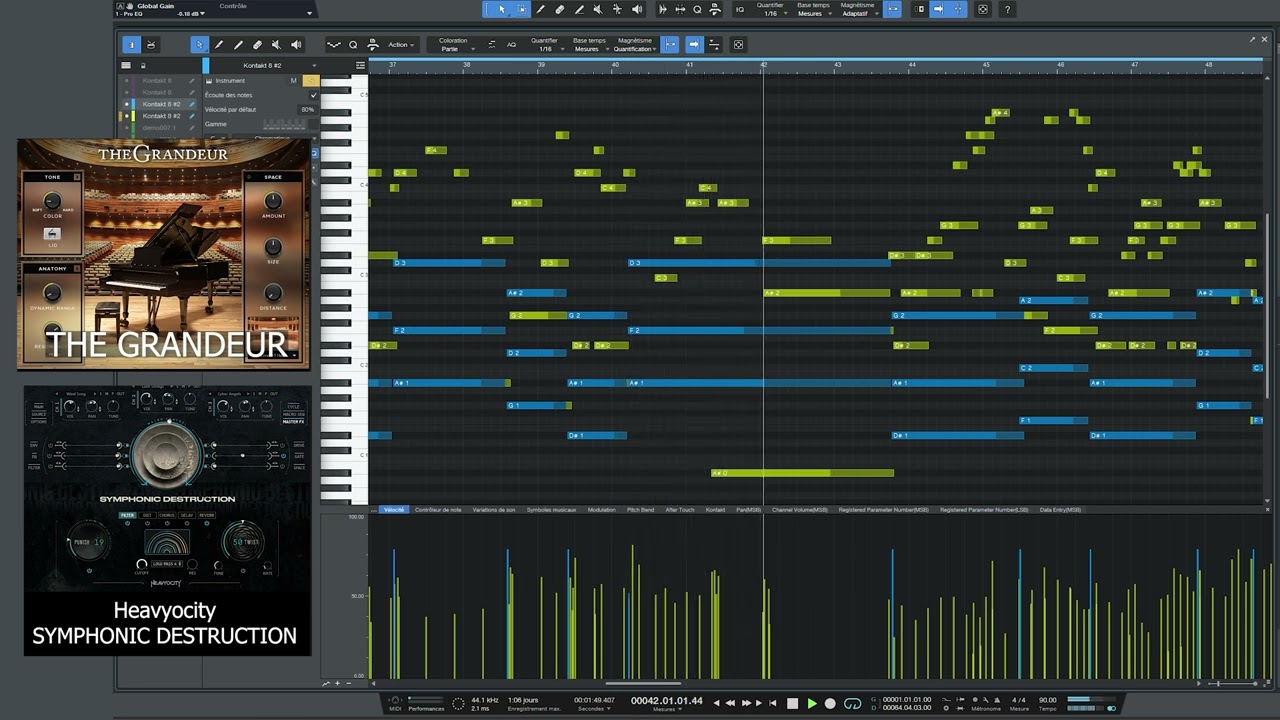Screen dimensions: 1280x720
Task: Open the track list icon in the editor
Action: pos(126,65)
